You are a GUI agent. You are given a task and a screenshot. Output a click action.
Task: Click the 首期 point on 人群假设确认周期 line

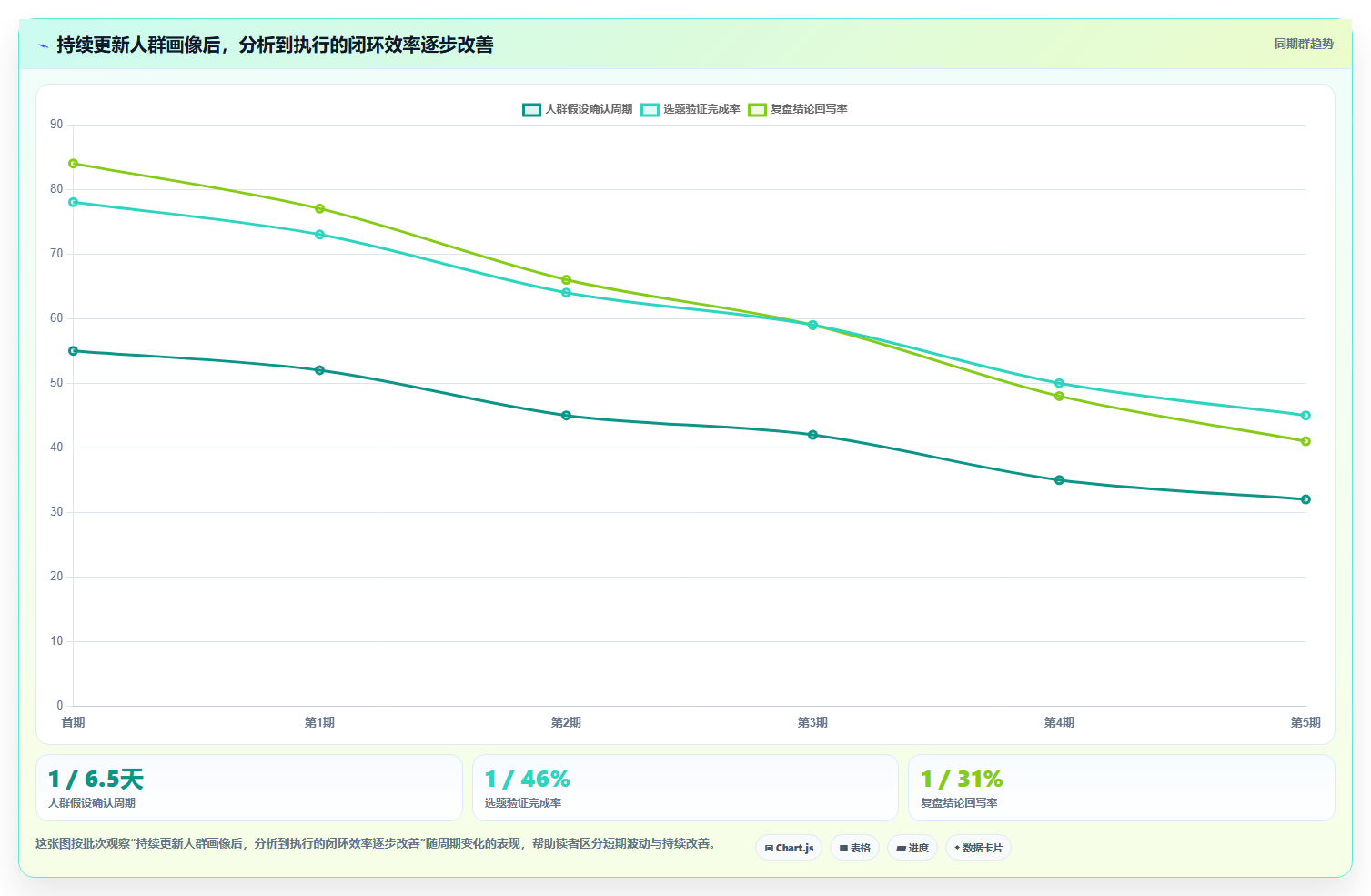click(x=73, y=351)
